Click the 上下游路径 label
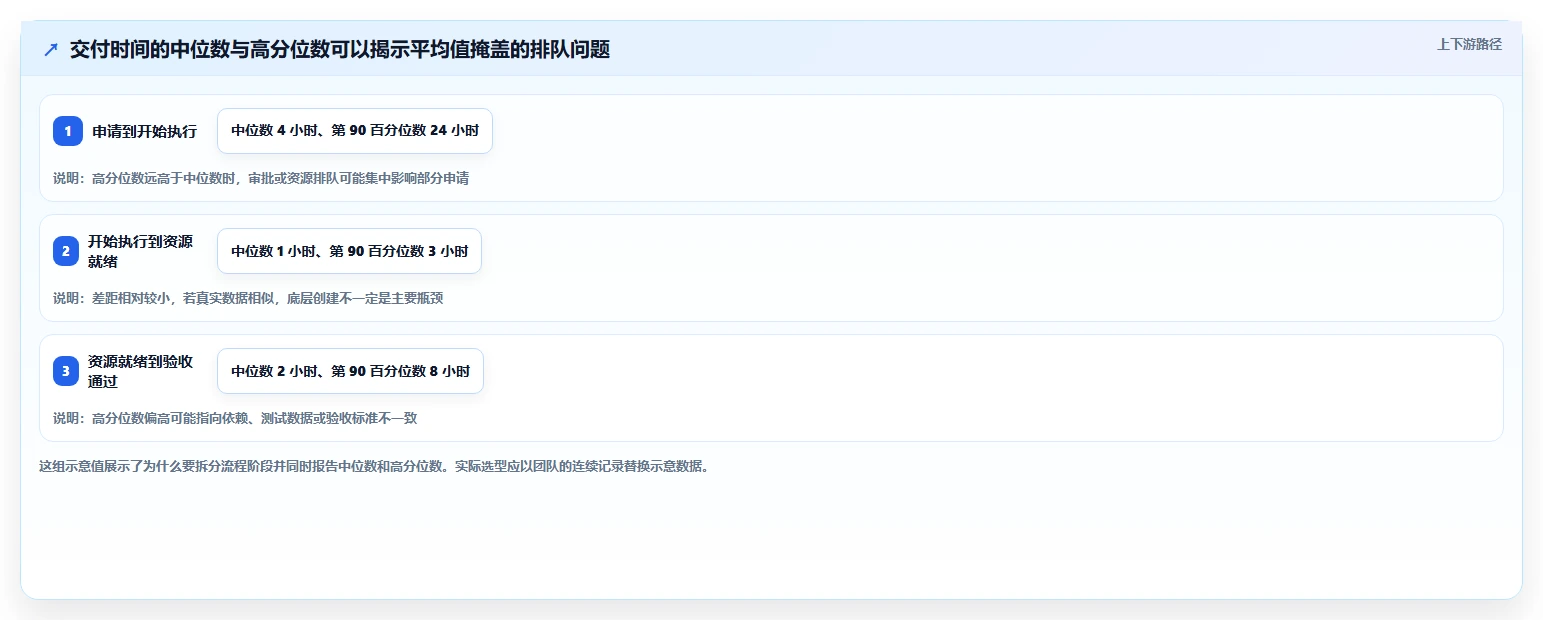Image resolution: width=1543 pixels, height=620 pixels. 1469,44
